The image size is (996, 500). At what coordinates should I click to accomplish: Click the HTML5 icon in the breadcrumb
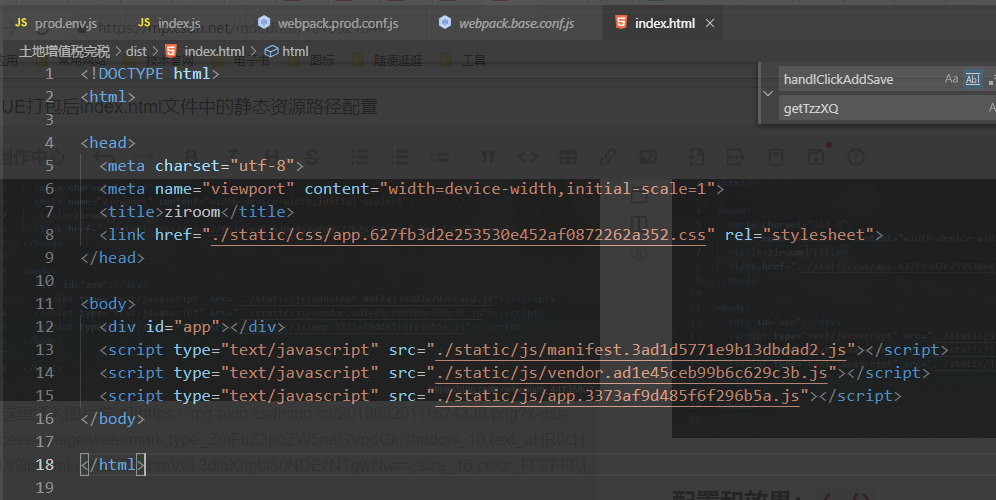click(171, 51)
